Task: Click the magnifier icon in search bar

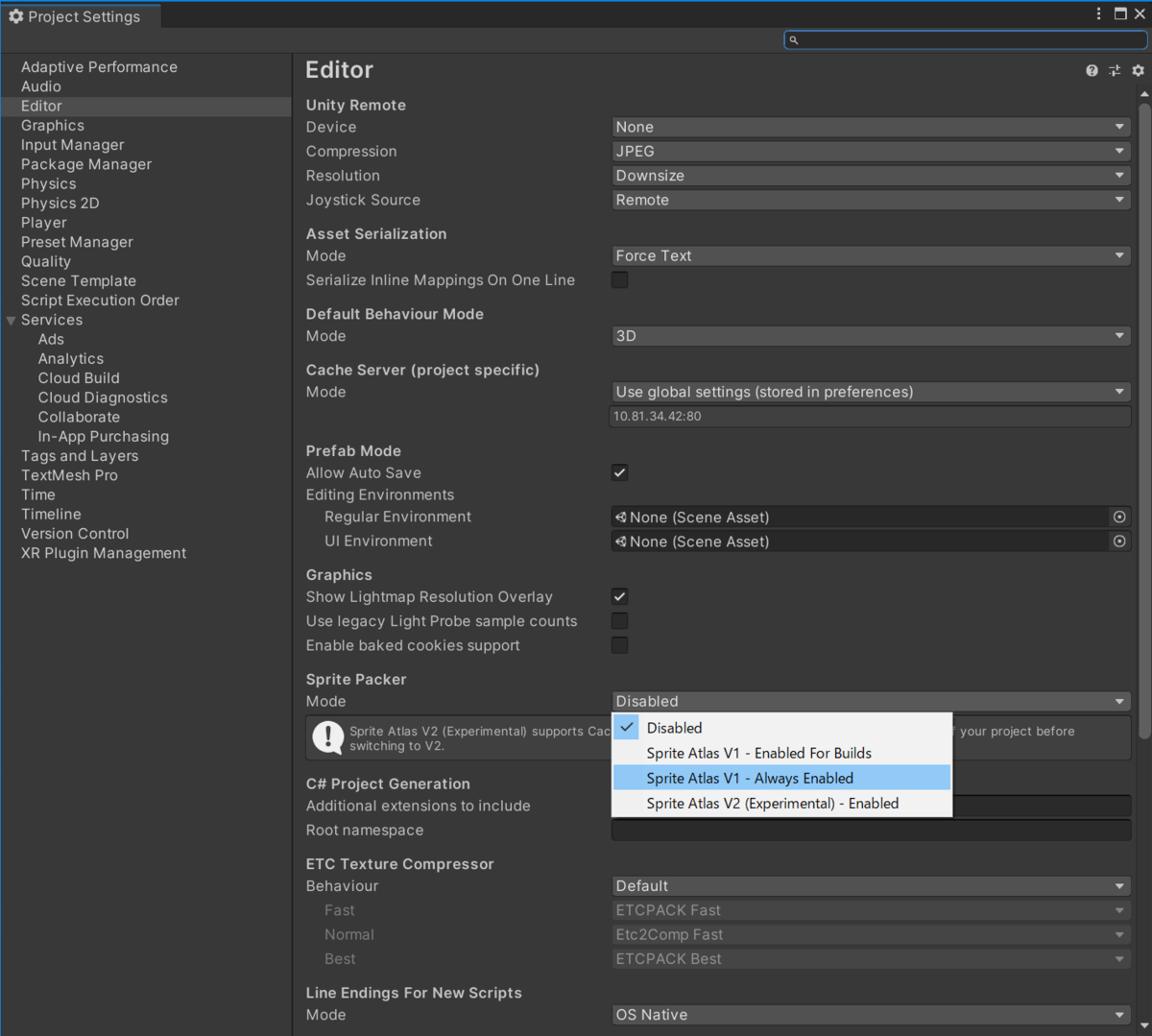Action: tap(793, 39)
